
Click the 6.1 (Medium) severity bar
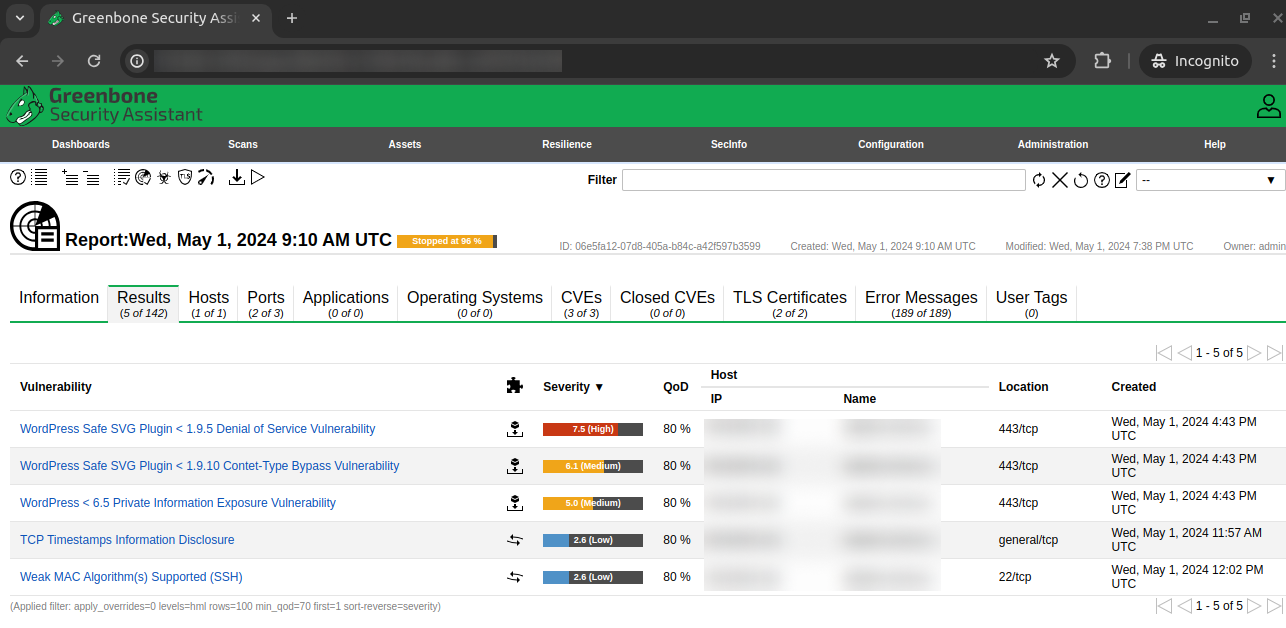click(593, 466)
